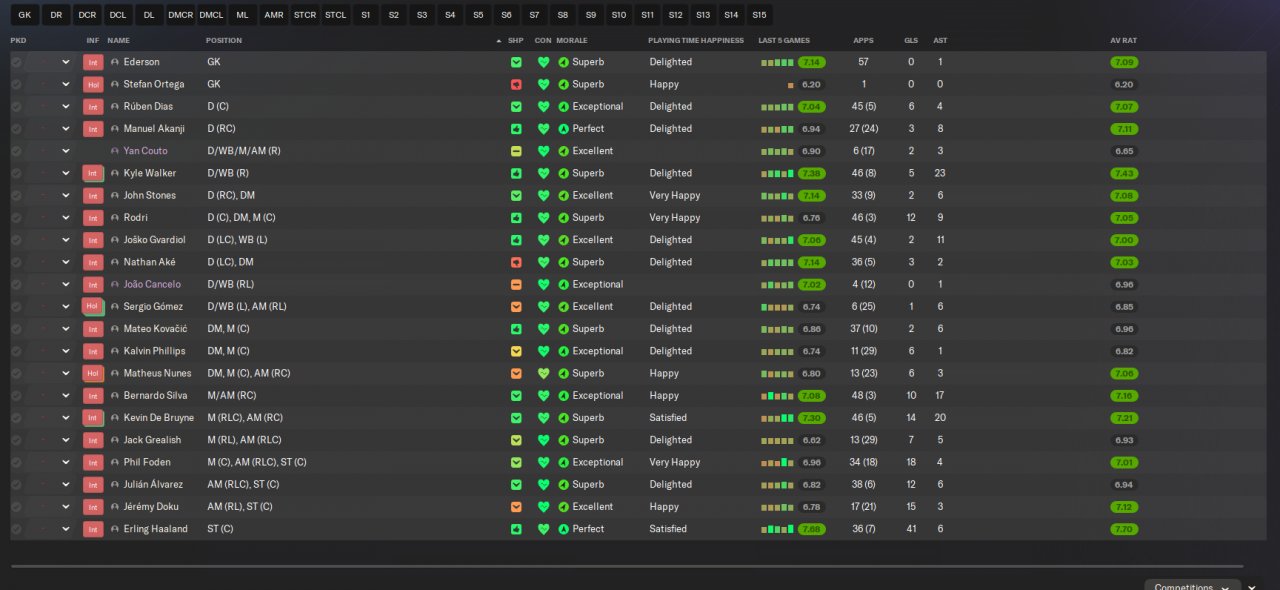Click Bernardo Silva's sharpness icon

(x=516, y=396)
